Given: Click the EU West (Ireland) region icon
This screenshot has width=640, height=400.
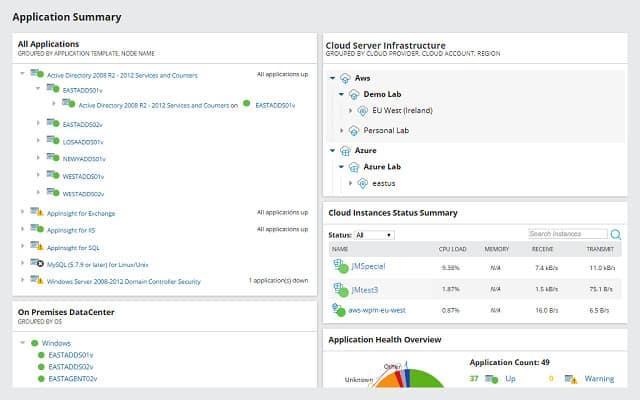Looking at the screenshot, I should tap(362, 111).
